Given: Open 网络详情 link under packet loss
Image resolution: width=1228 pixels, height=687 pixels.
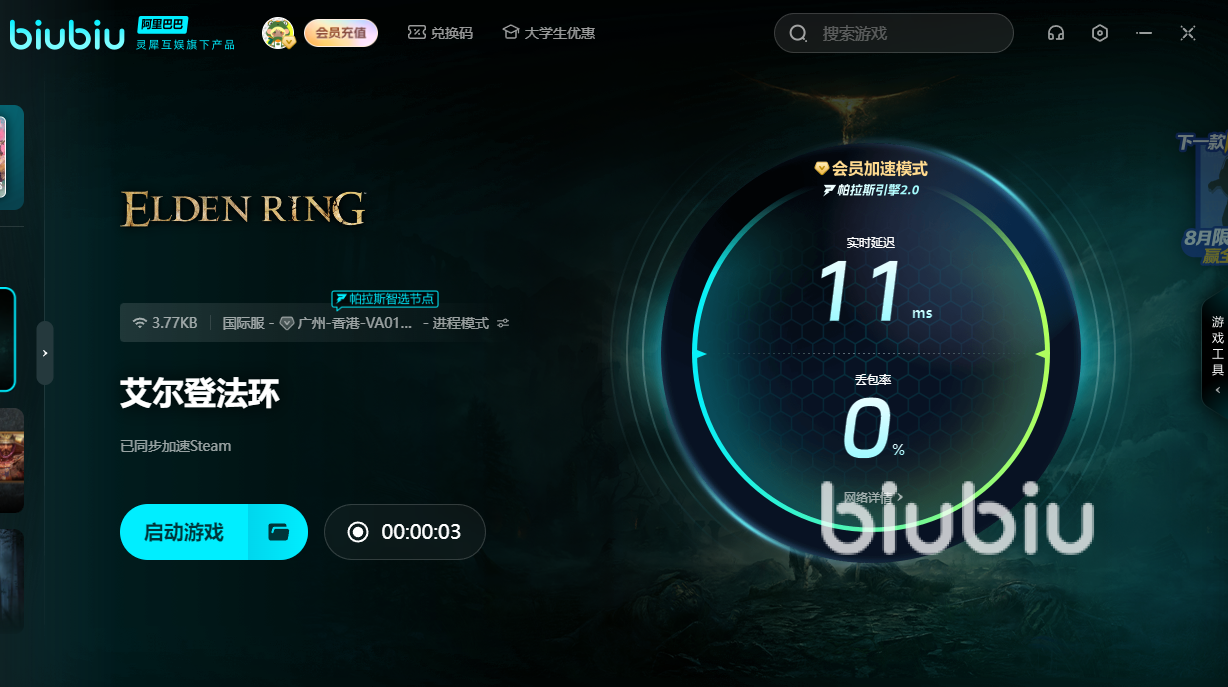Looking at the screenshot, I should point(872,497).
